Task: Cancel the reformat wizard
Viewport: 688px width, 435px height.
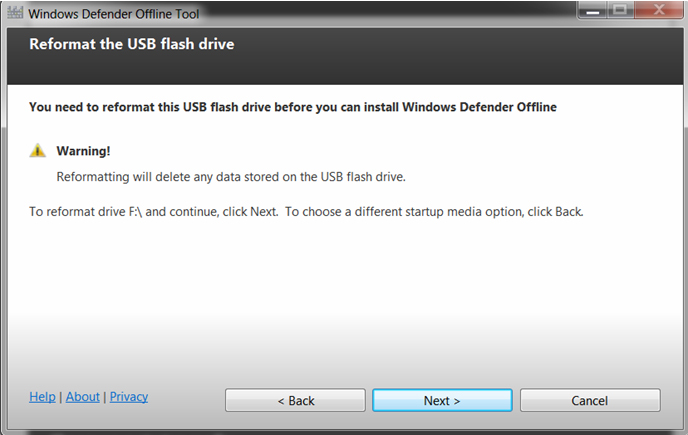Action: point(590,400)
